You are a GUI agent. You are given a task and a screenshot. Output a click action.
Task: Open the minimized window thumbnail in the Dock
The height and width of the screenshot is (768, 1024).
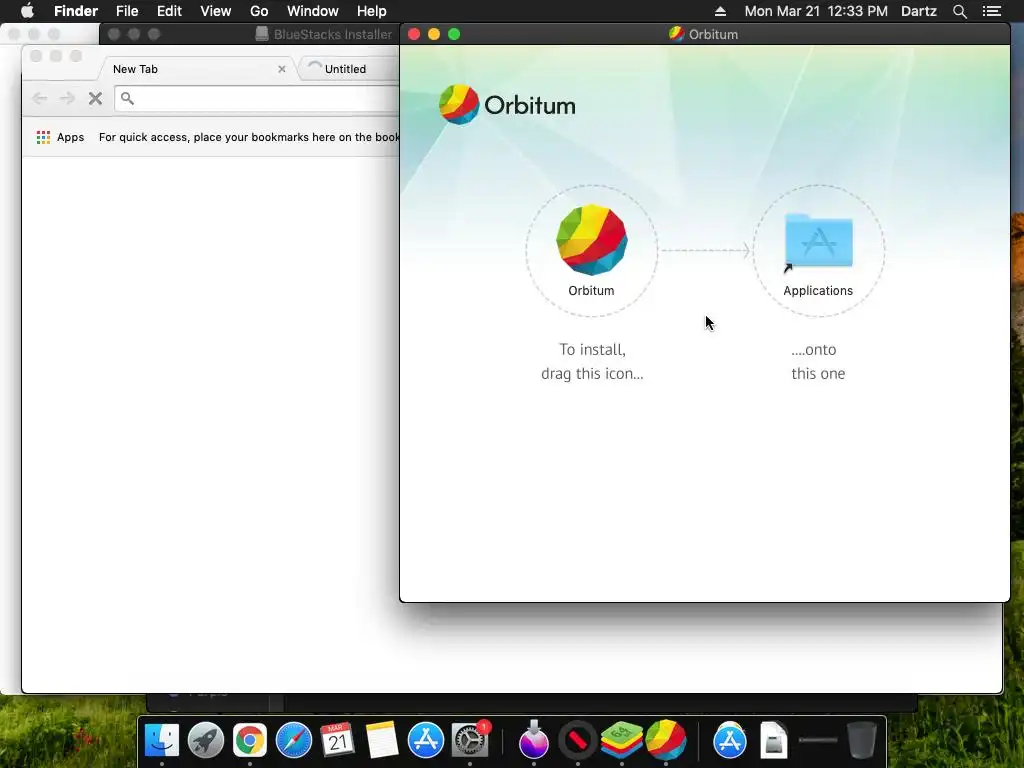(x=818, y=740)
